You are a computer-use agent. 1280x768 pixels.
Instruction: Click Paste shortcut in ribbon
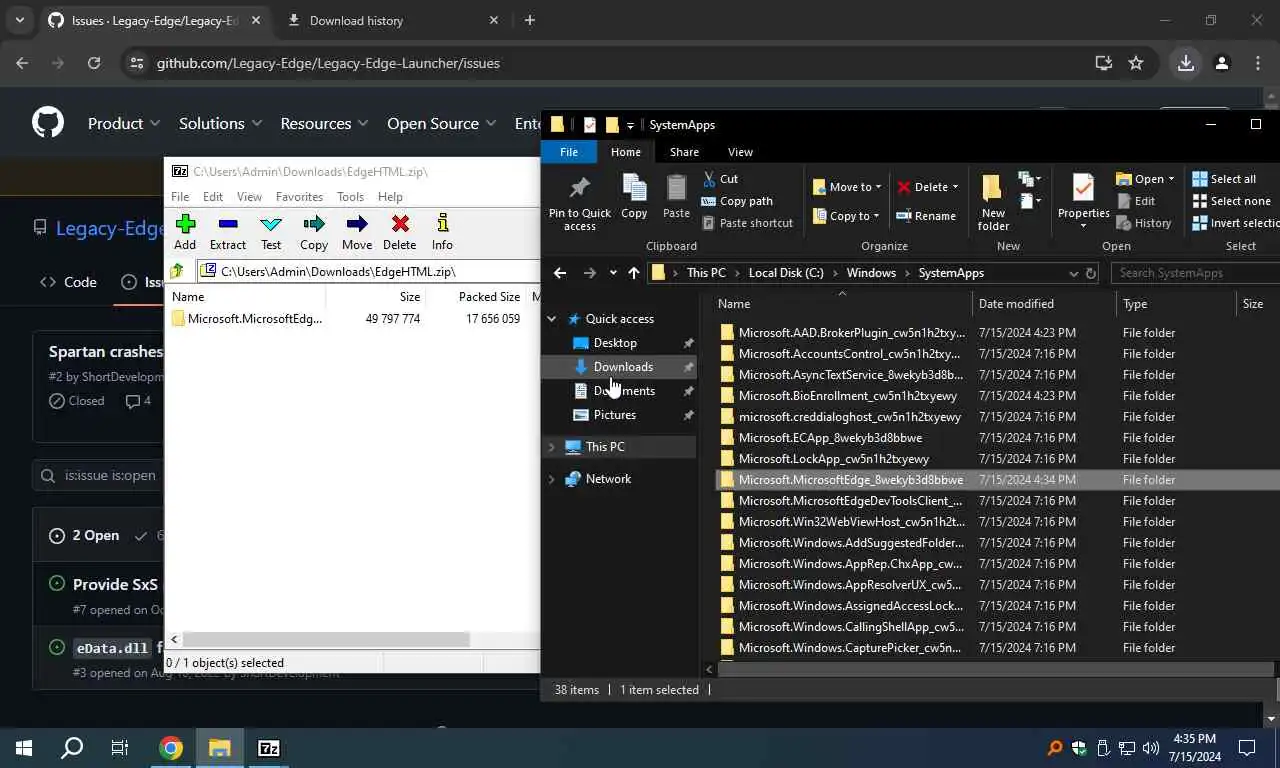tap(747, 223)
